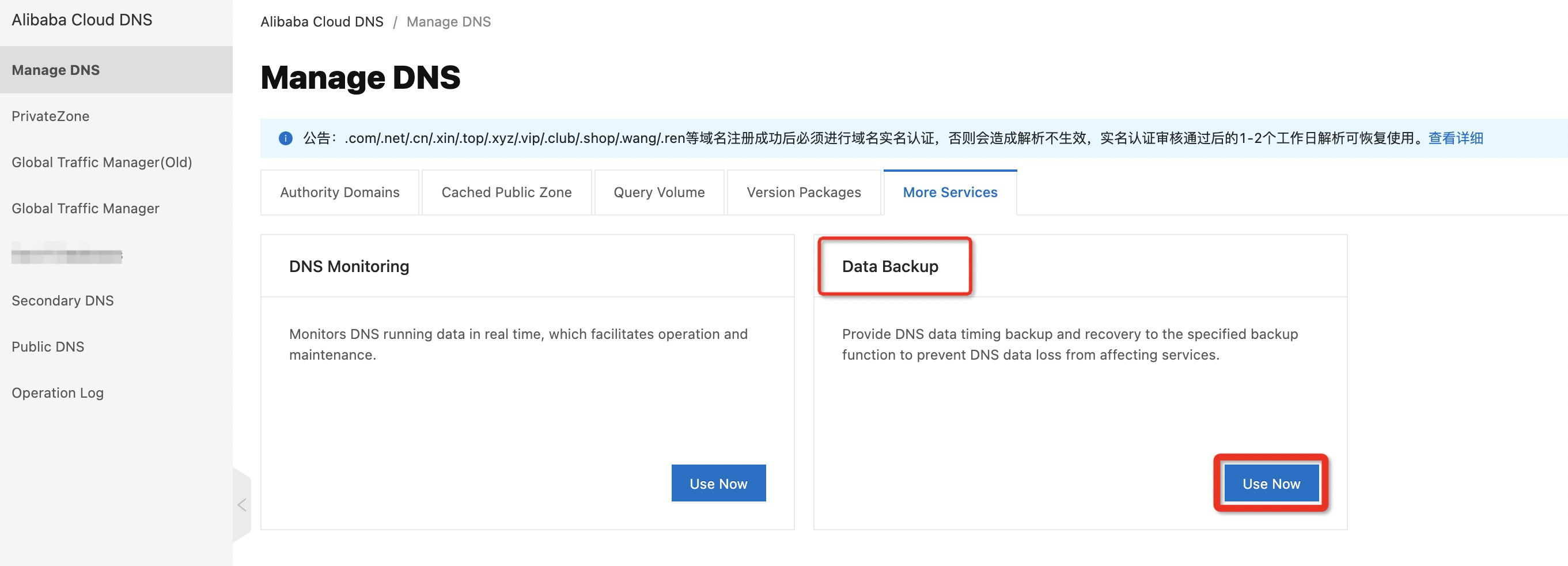Click the DNS Monitoring description text
1568x566 pixels.
click(x=518, y=344)
